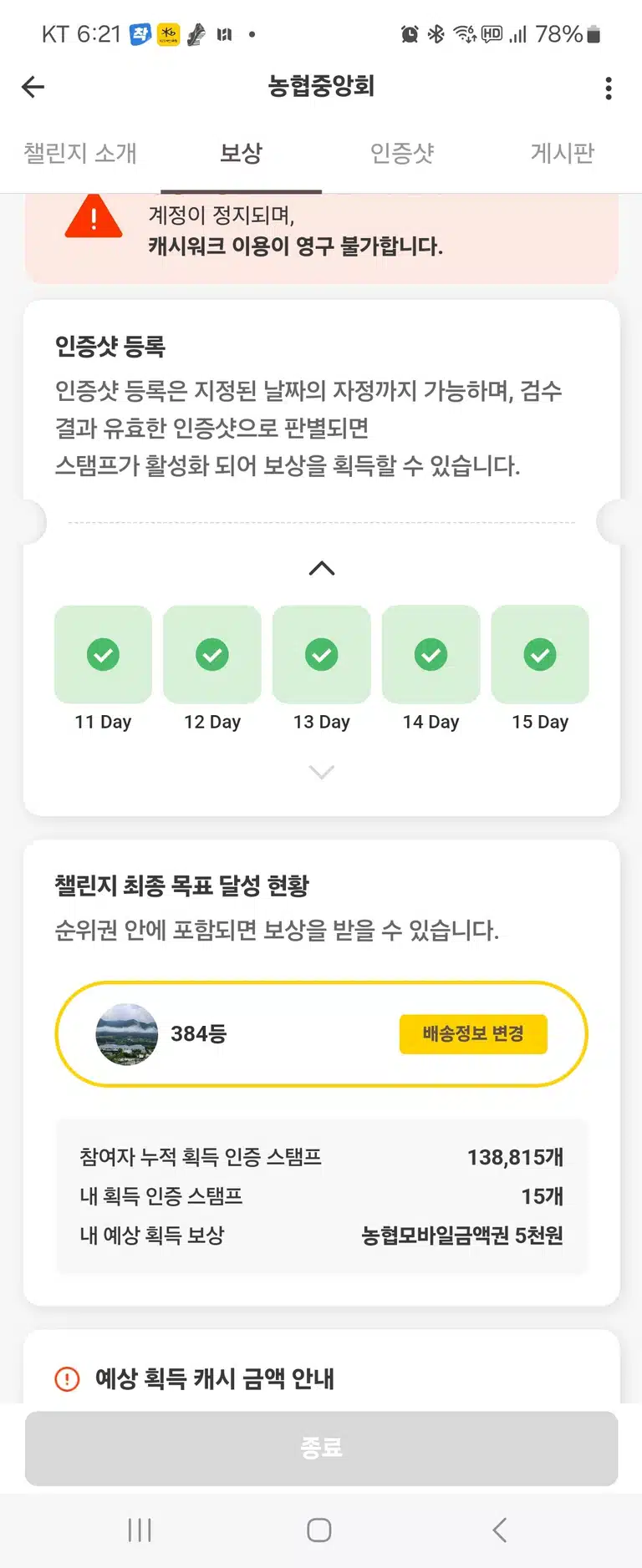
Task: Select the 15 Day checked stamp
Action: (x=540, y=655)
